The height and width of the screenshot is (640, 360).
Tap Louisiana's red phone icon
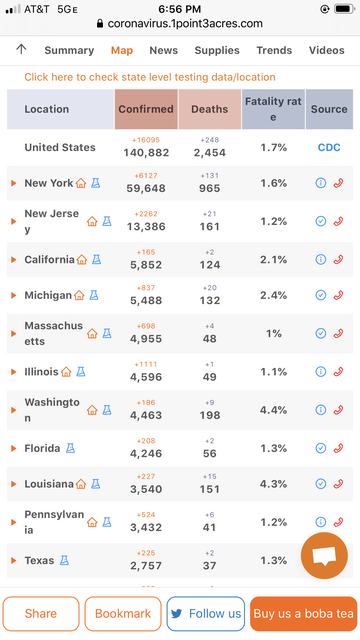pos(338,484)
